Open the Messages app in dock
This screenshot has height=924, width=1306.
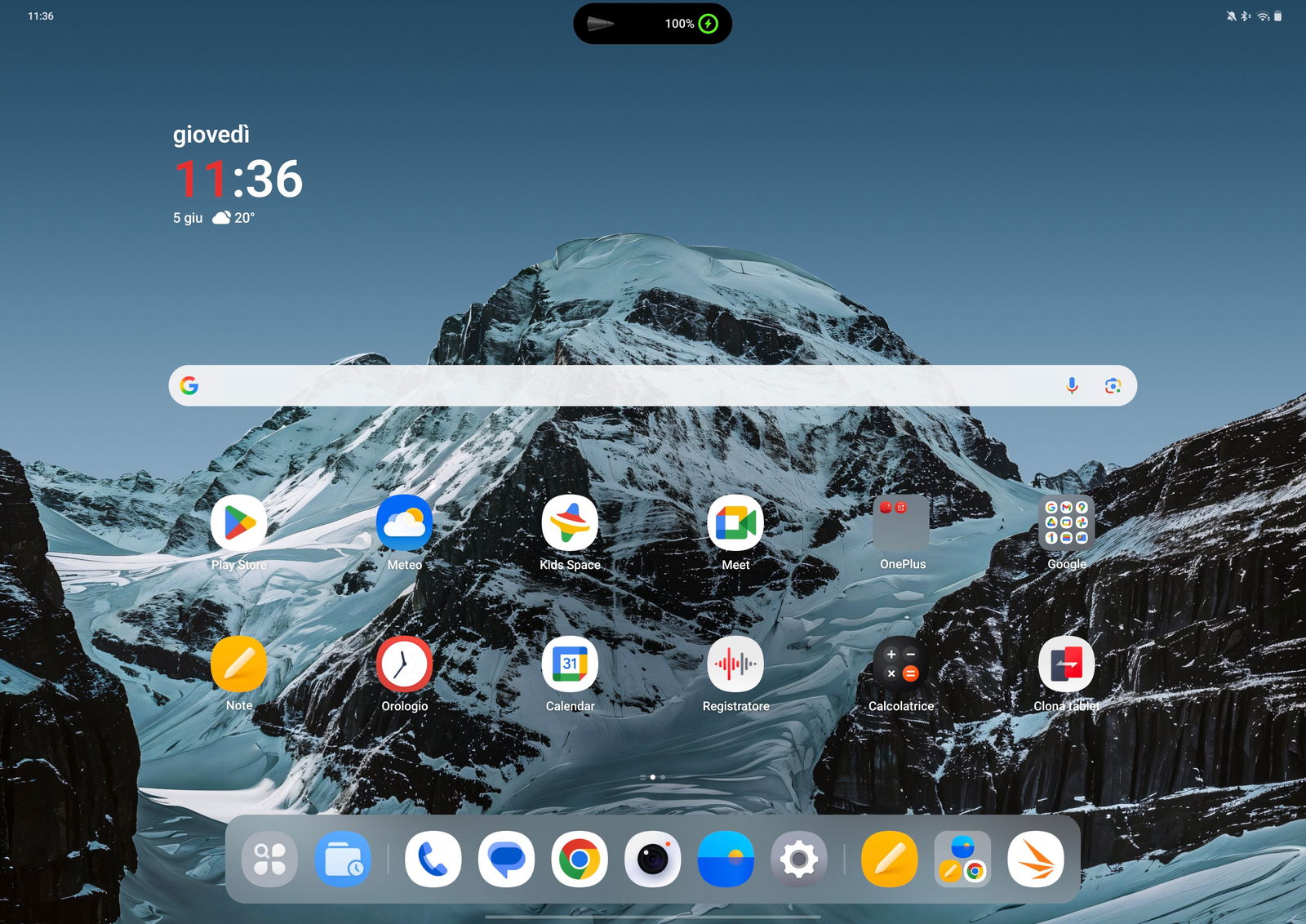point(506,859)
